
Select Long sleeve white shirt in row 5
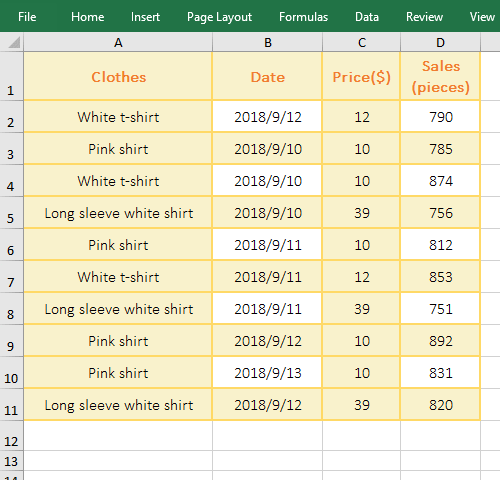[118, 213]
